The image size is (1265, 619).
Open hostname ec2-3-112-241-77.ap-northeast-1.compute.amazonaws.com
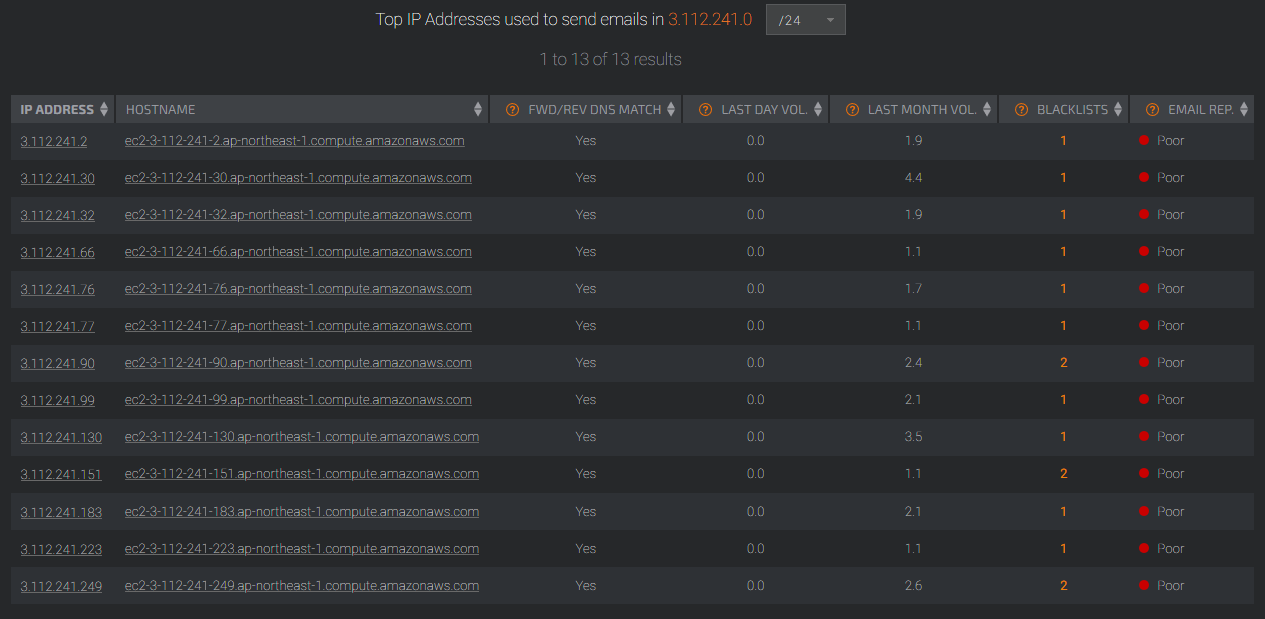tap(298, 326)
